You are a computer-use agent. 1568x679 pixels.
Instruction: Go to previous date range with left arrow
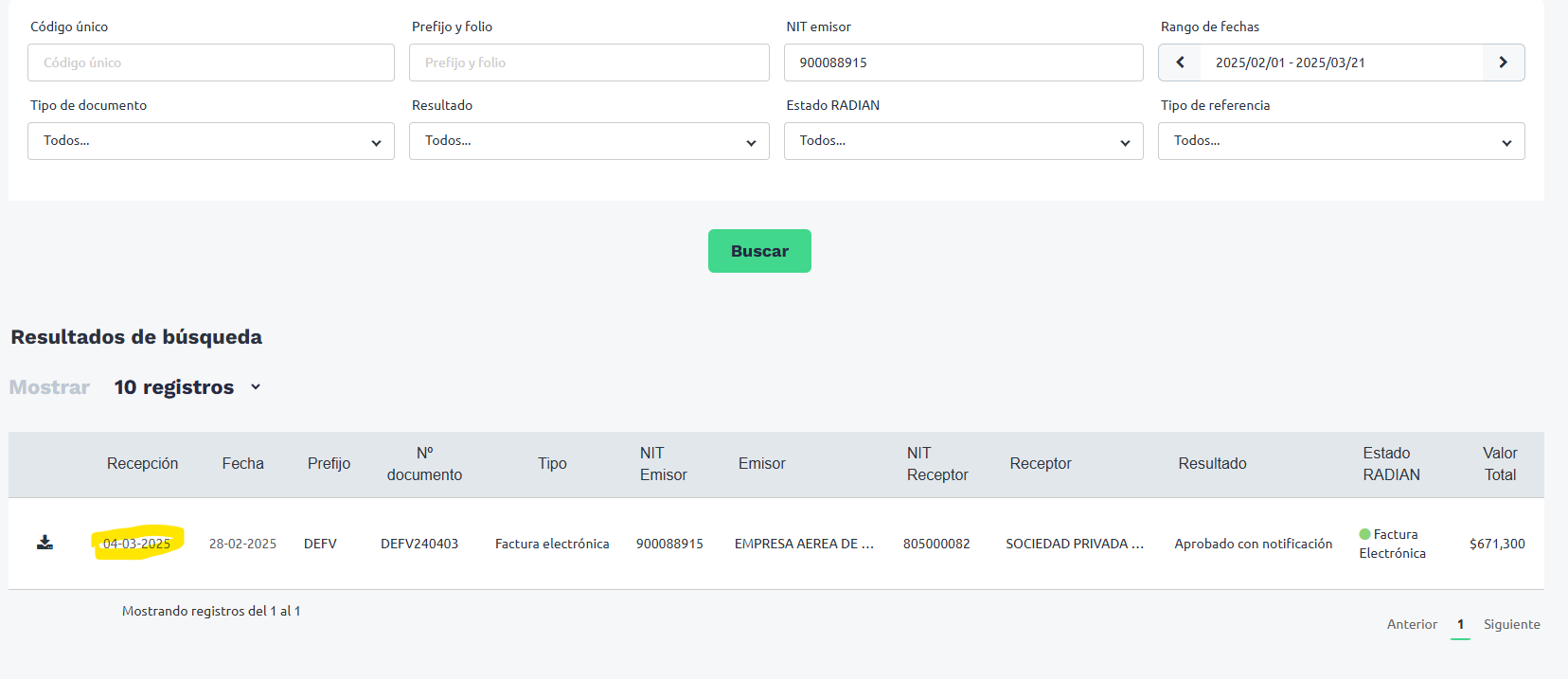pyautogui.click(x=1180, y=63)
